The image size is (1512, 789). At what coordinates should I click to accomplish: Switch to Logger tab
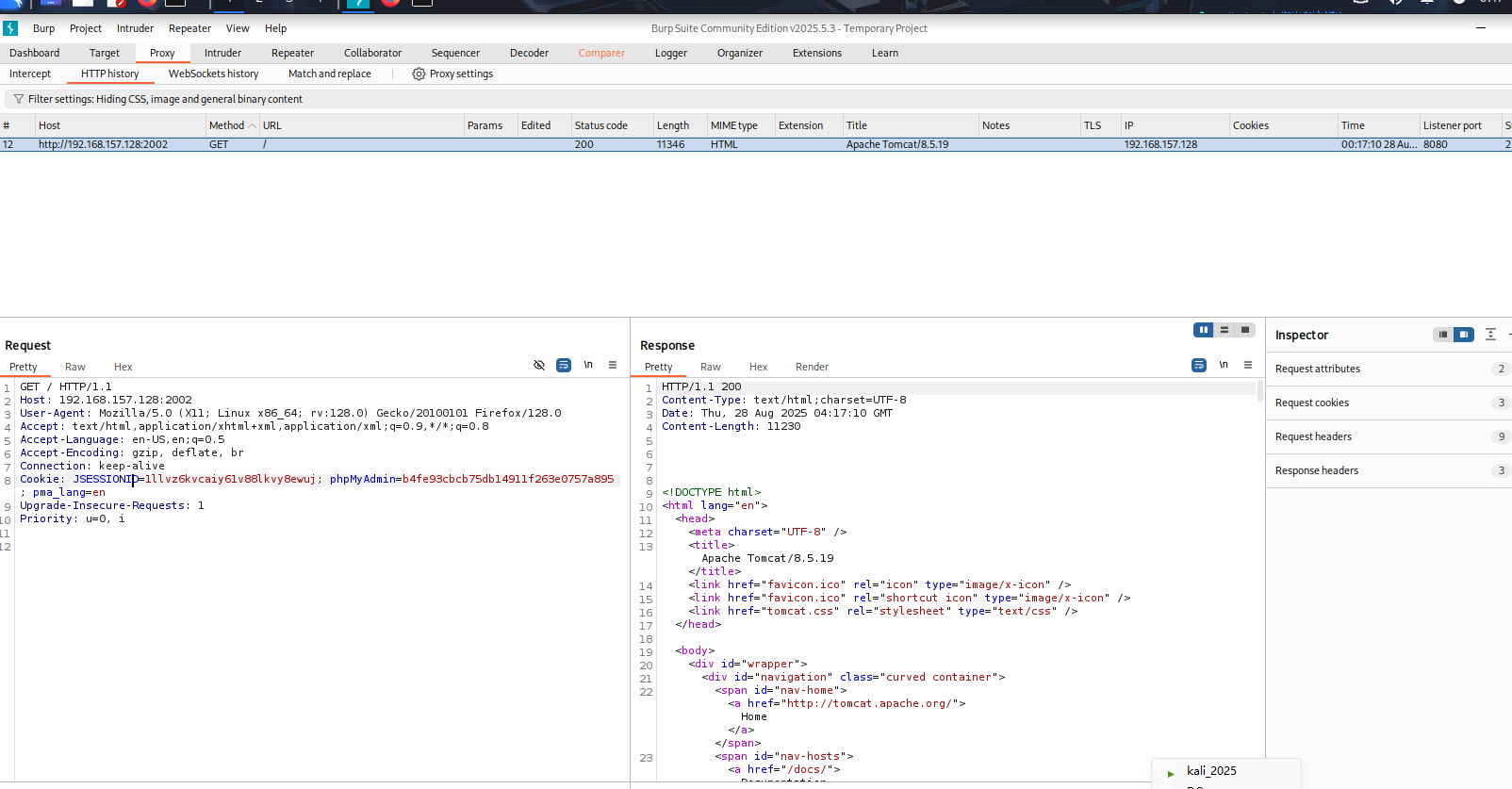pos(671,53)
